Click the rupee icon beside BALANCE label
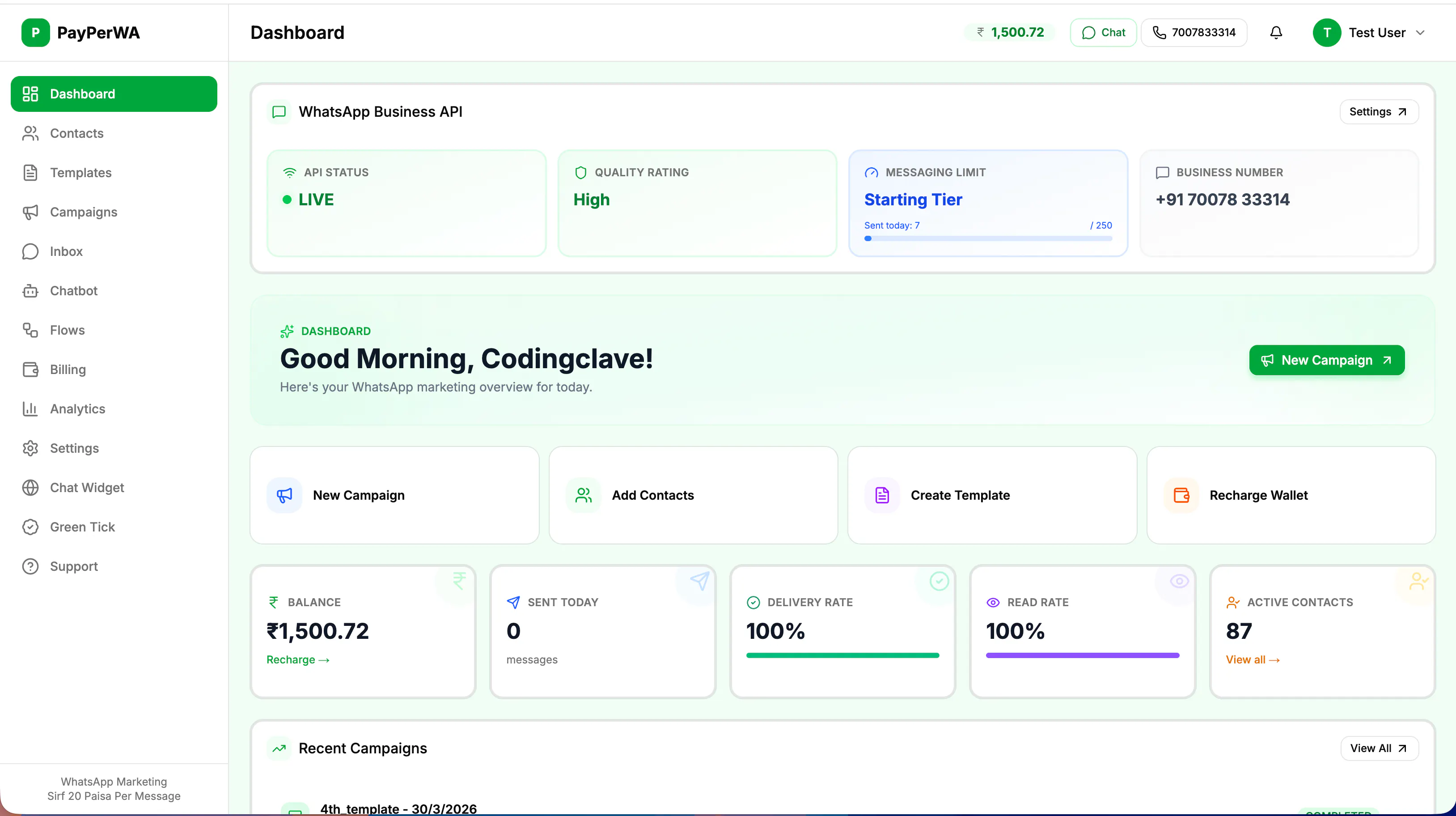1456x816 pixels. coord(274,602)
